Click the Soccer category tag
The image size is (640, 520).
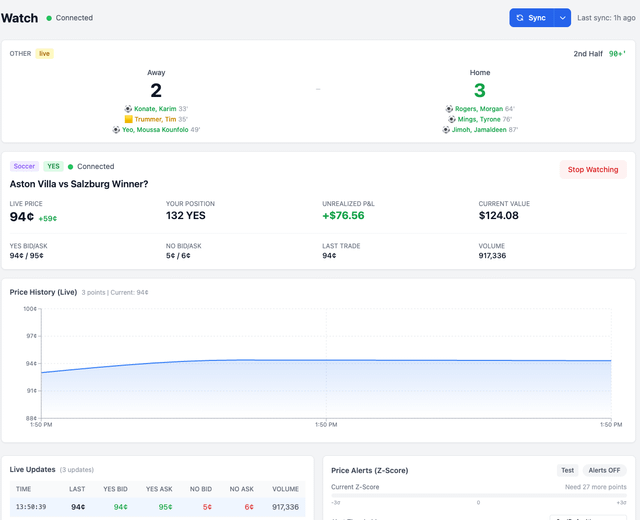[24, 166]
